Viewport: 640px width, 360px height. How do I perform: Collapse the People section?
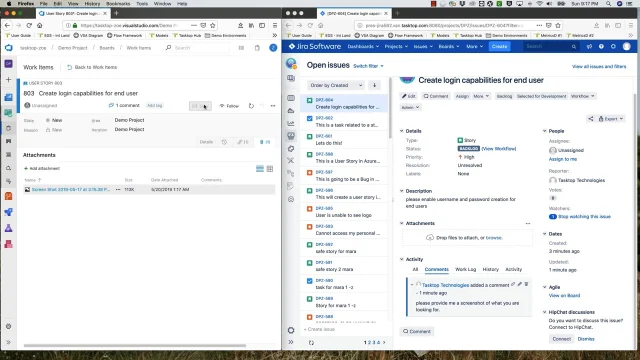click(x=544, y=131)
